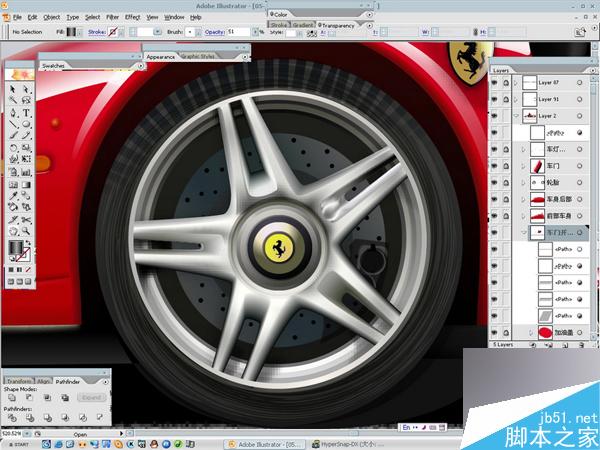Select the Warp tool

(x=13, y=159)
